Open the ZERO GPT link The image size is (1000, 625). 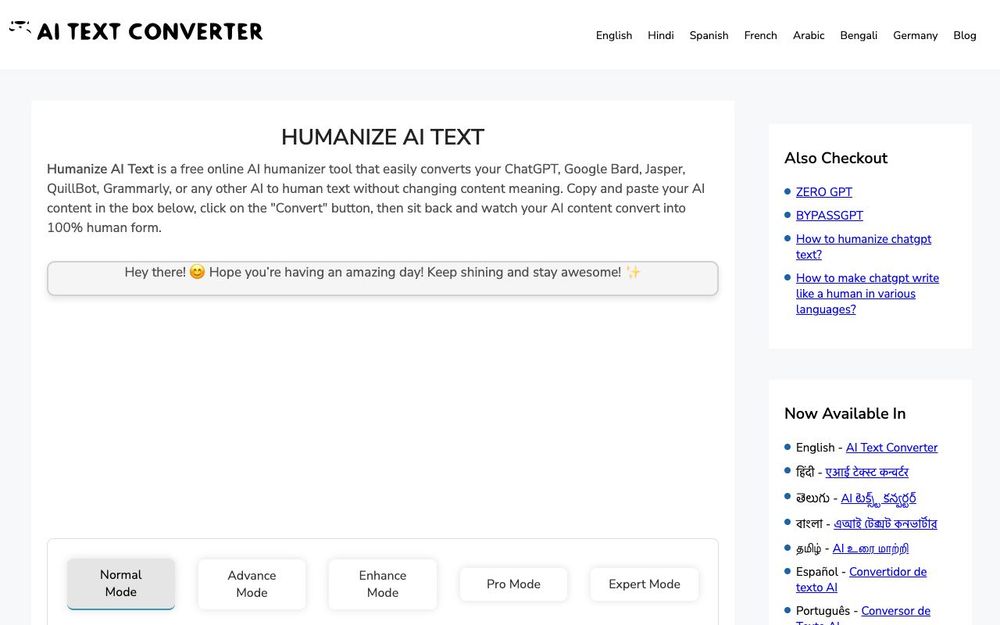pyautogui.click(x=824, y=191)
